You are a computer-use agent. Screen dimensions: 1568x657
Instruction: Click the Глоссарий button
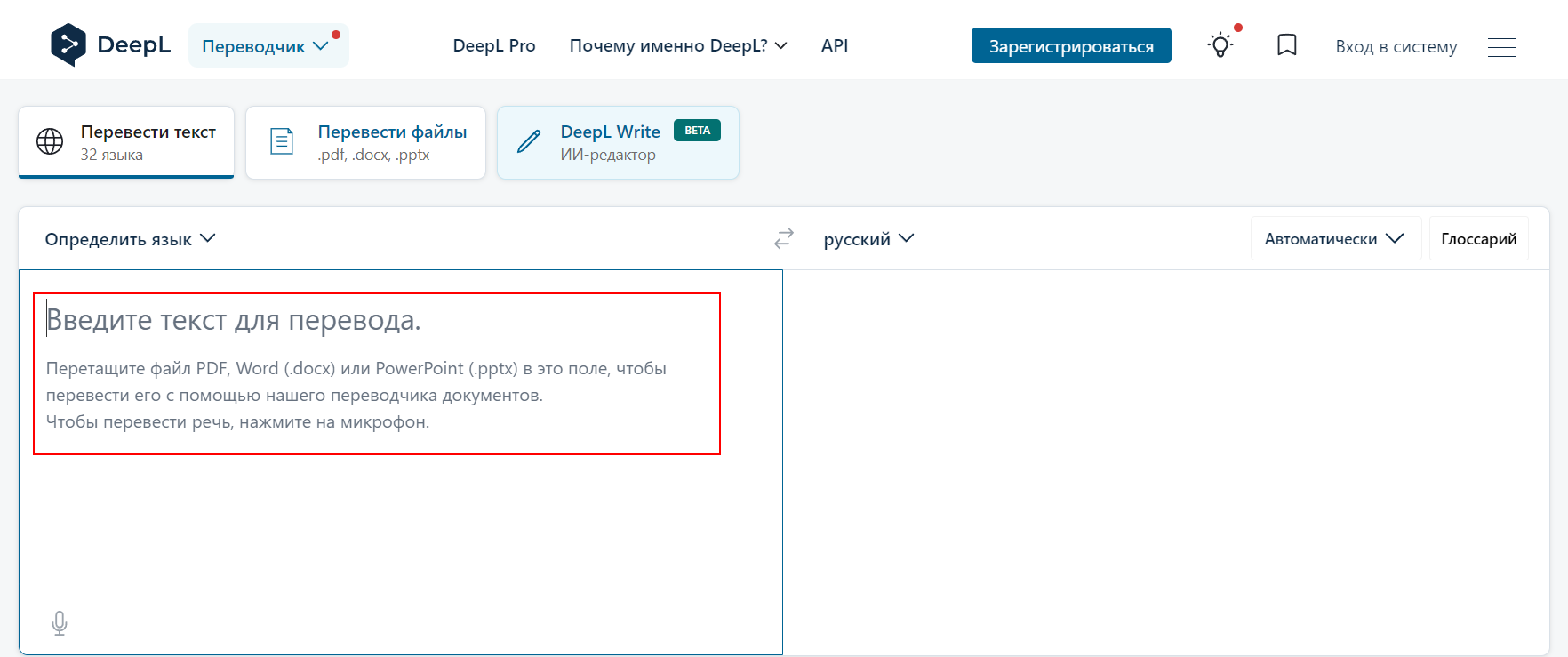pyautogui.click(x=1479, y=238)
